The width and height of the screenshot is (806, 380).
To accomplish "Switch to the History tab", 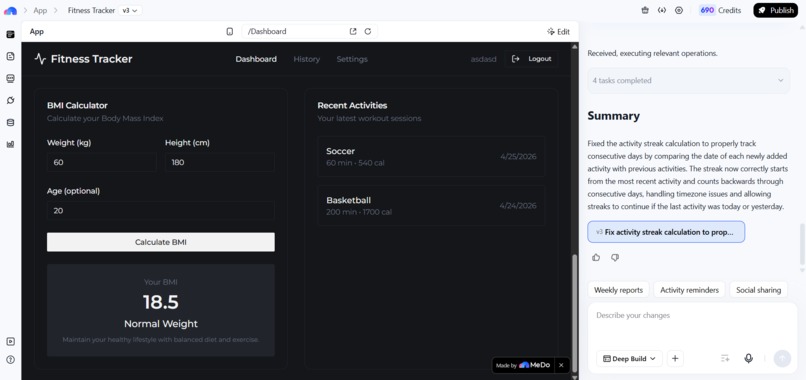I will (306, 59).
